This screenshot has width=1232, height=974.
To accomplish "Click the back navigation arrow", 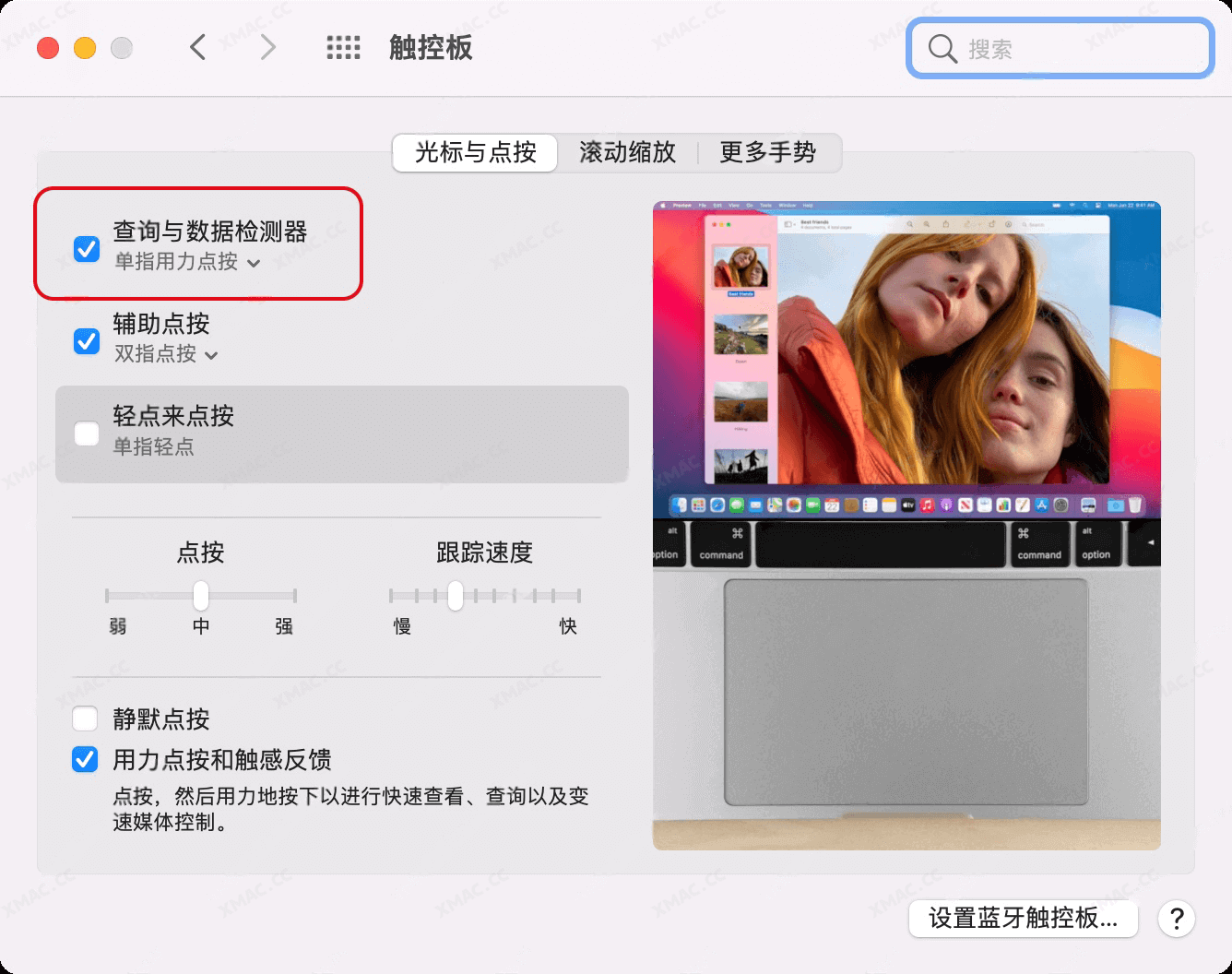I will point(196,46).
